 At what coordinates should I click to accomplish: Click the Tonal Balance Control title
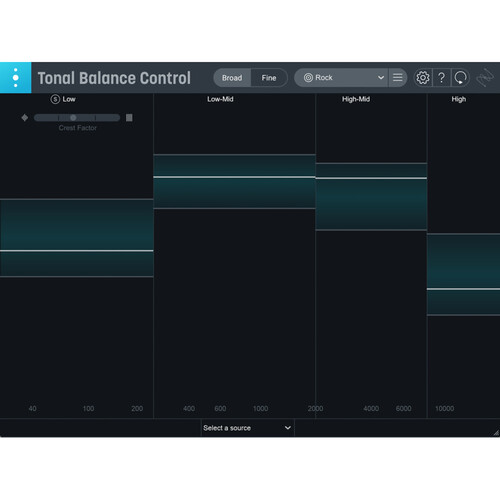click(114, 78)
